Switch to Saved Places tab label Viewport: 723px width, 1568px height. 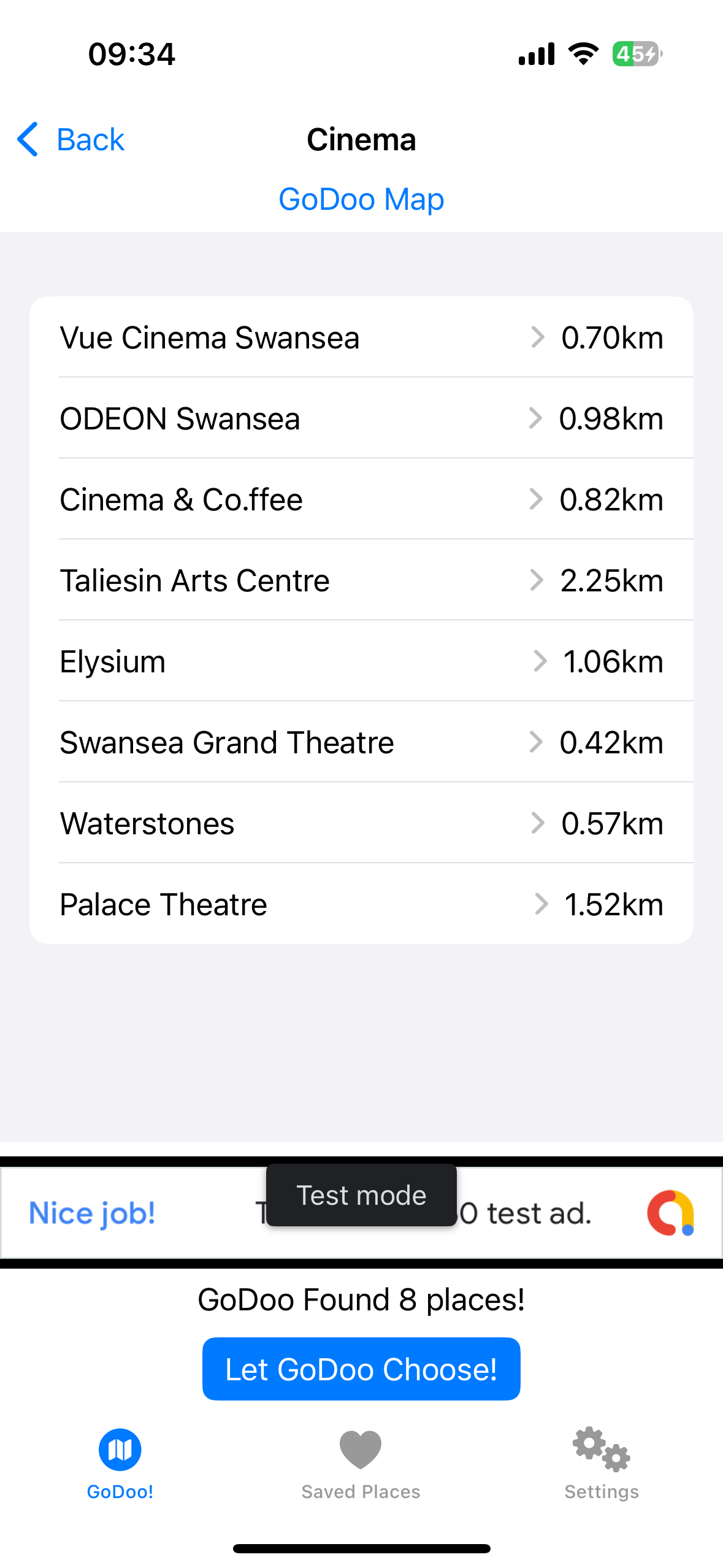coord(361,1492)
